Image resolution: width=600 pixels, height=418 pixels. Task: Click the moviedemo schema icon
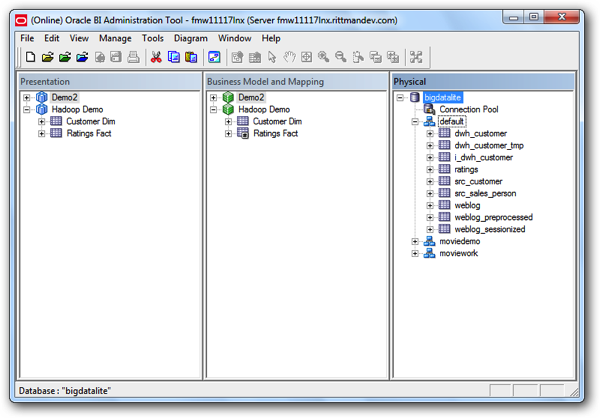click(x=429, y=241)
